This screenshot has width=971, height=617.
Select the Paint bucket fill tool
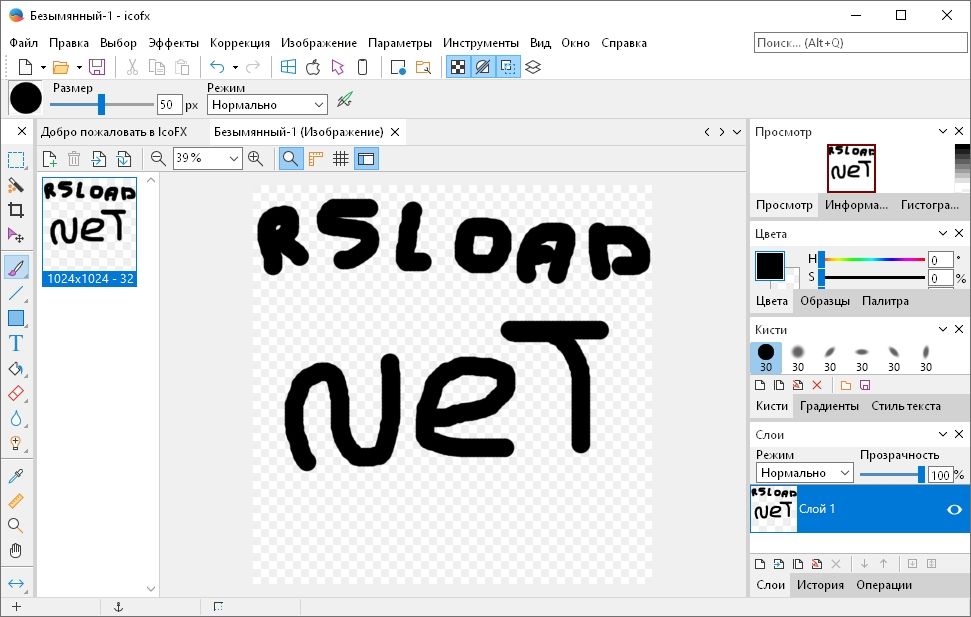point(16,369)
